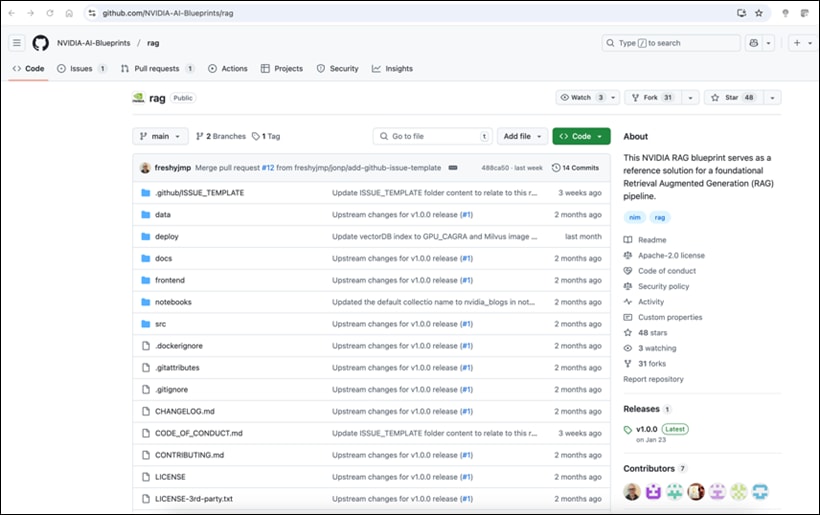
Task: Click the site info icon in address bar
Action: (x=92, y=13)
